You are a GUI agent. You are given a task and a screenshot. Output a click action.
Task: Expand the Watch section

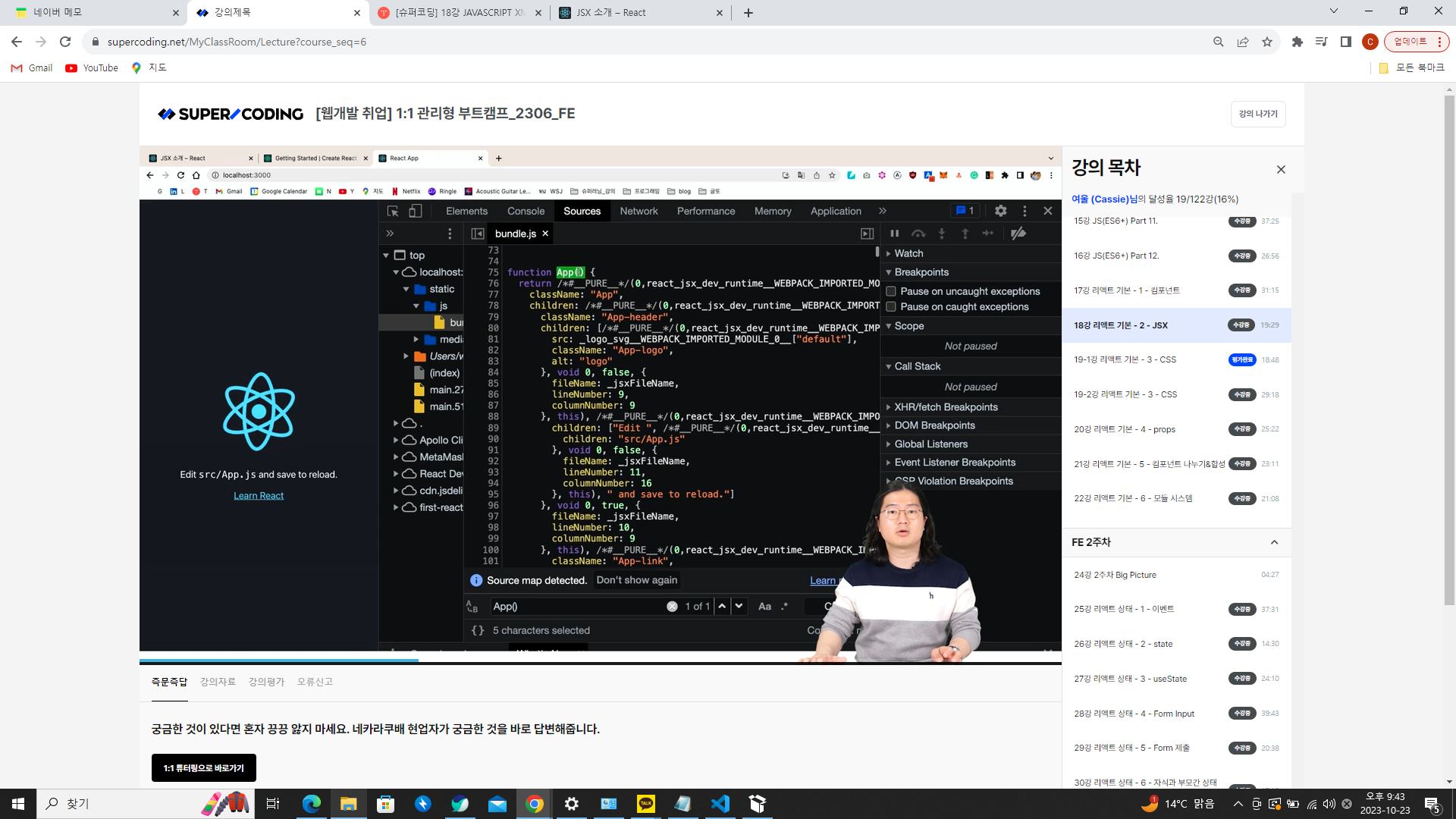click(889, 253)
